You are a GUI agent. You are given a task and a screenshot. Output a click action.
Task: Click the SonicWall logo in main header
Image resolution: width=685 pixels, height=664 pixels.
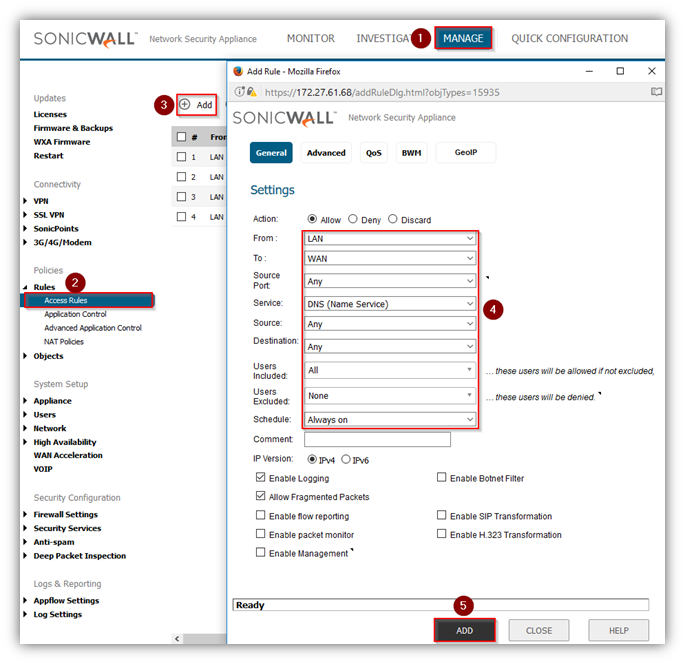86,39
